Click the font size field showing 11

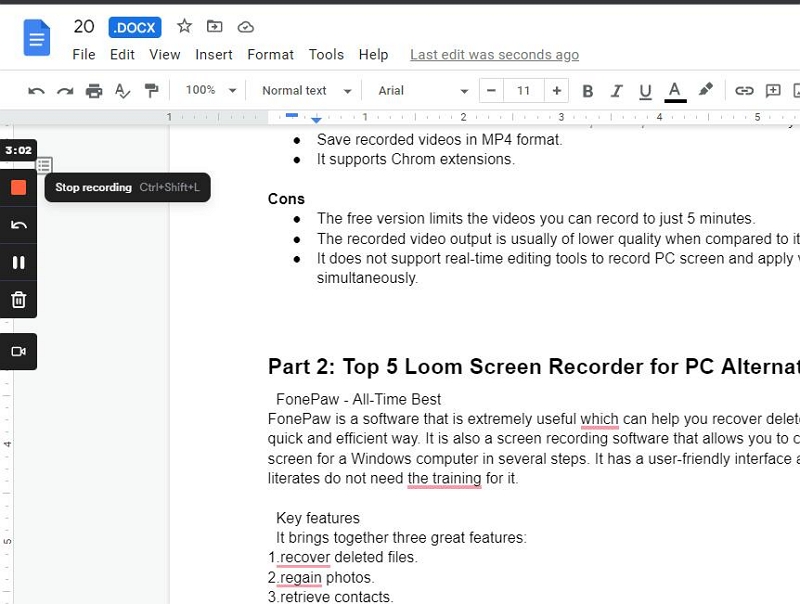tap(523, 91)
